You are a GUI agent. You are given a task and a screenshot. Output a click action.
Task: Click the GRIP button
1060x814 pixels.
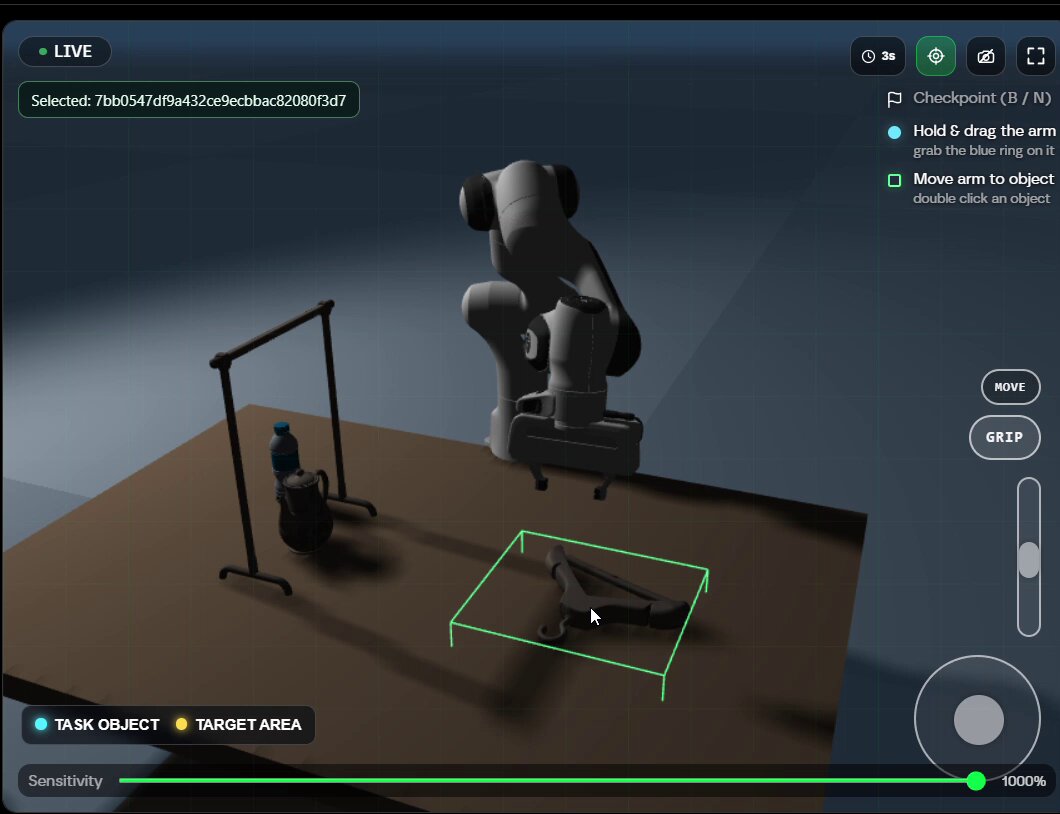(1004, 437)
